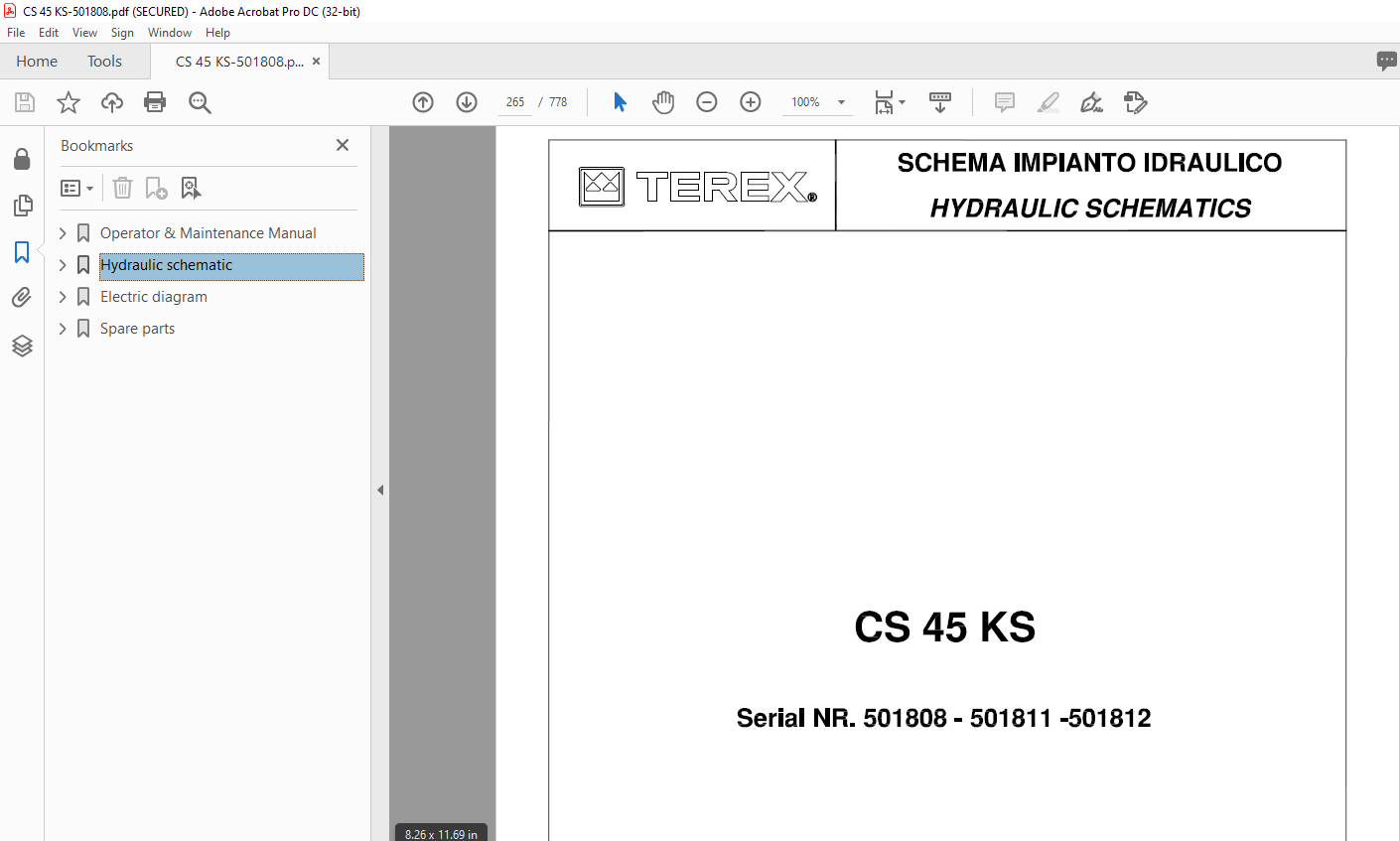Collapse the navigation pane arrow
Viewport: 1400px width, 841px height.
click(x=380, y=490)
